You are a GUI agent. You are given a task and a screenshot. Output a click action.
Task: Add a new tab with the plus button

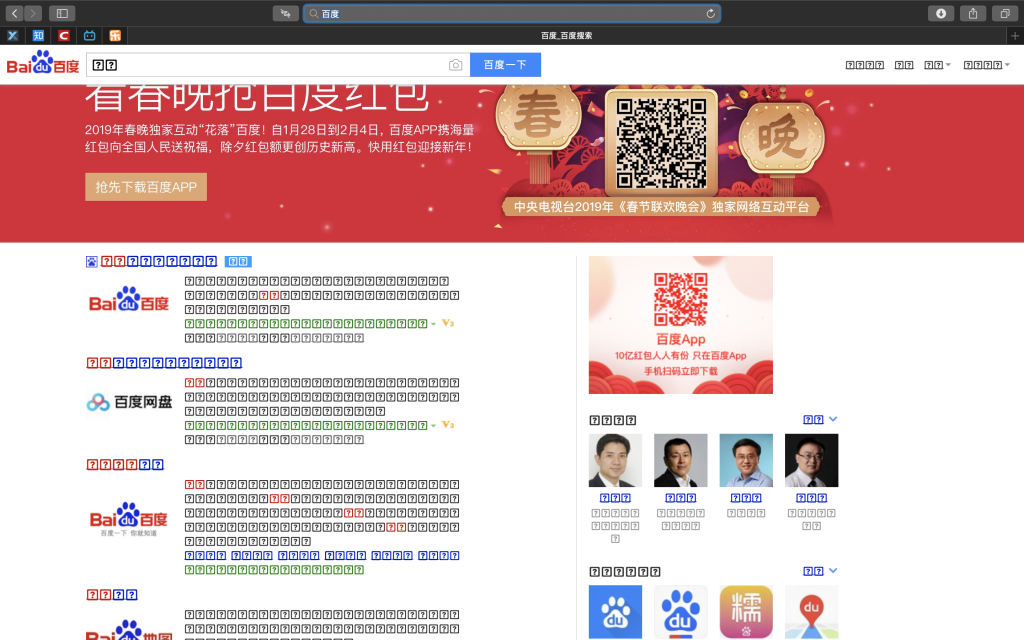click(x=1015, y=36)
